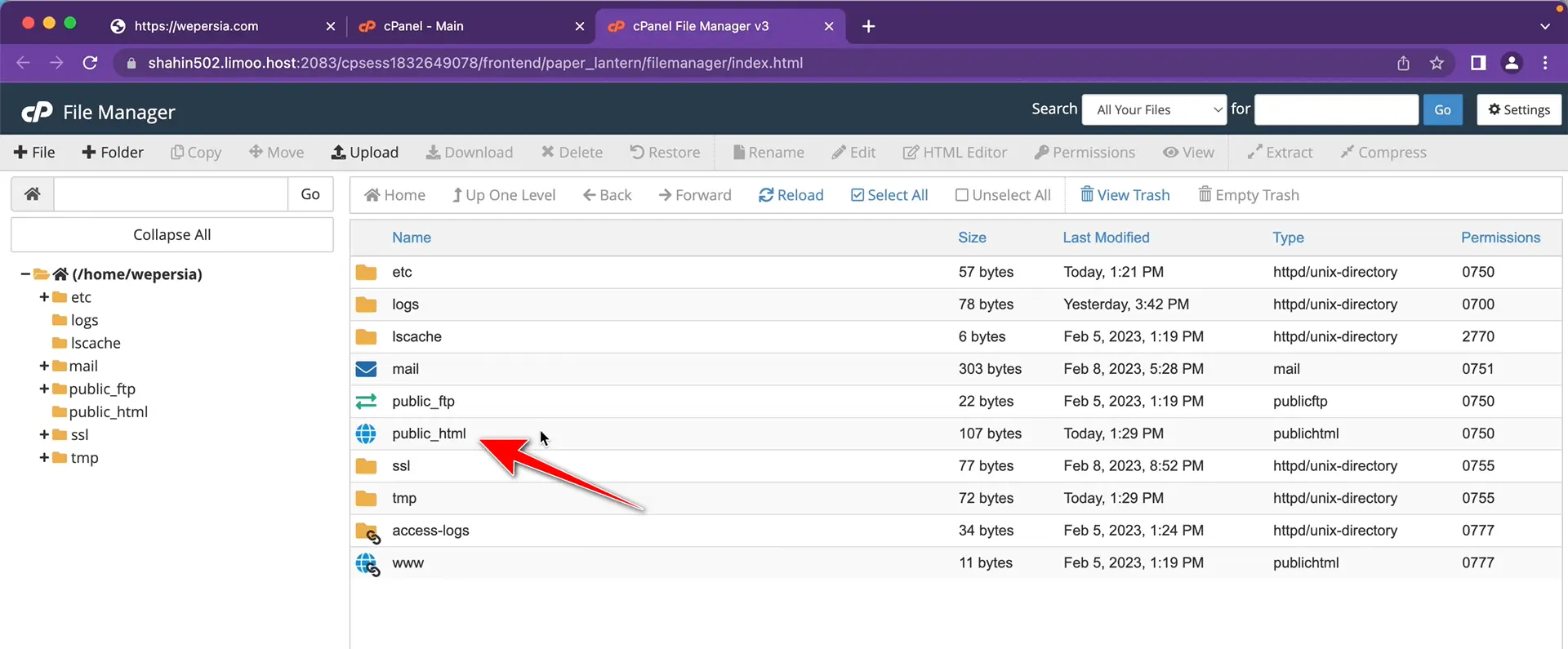Click the 0777 permissions of www row
1568x649 pixels.
tap(1478, 562)
